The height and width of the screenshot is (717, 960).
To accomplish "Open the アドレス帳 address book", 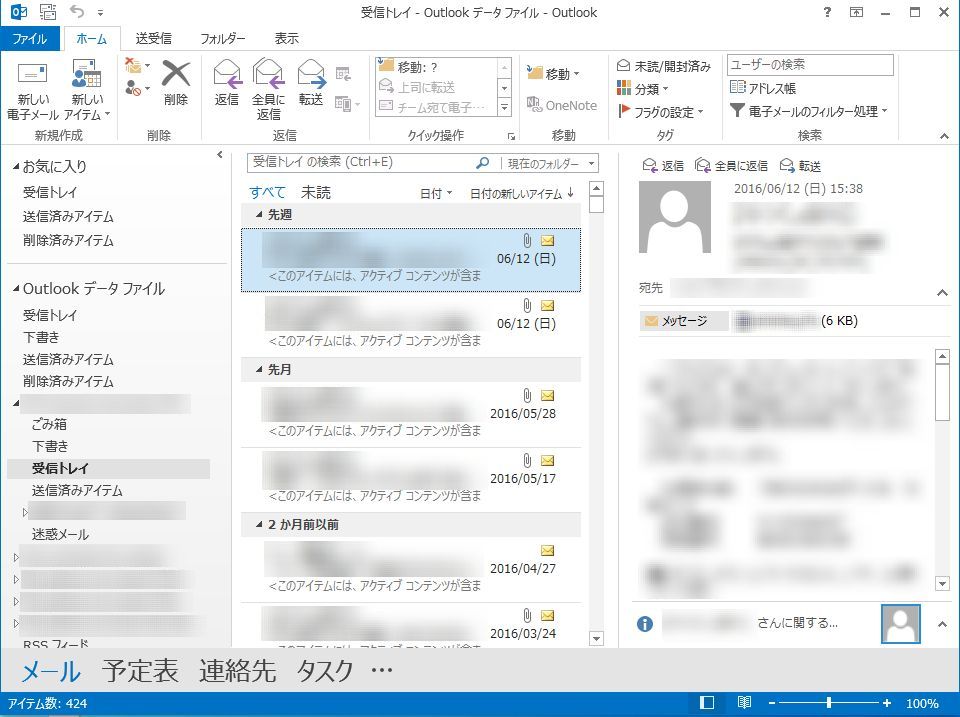I will [x=763, y=88].
